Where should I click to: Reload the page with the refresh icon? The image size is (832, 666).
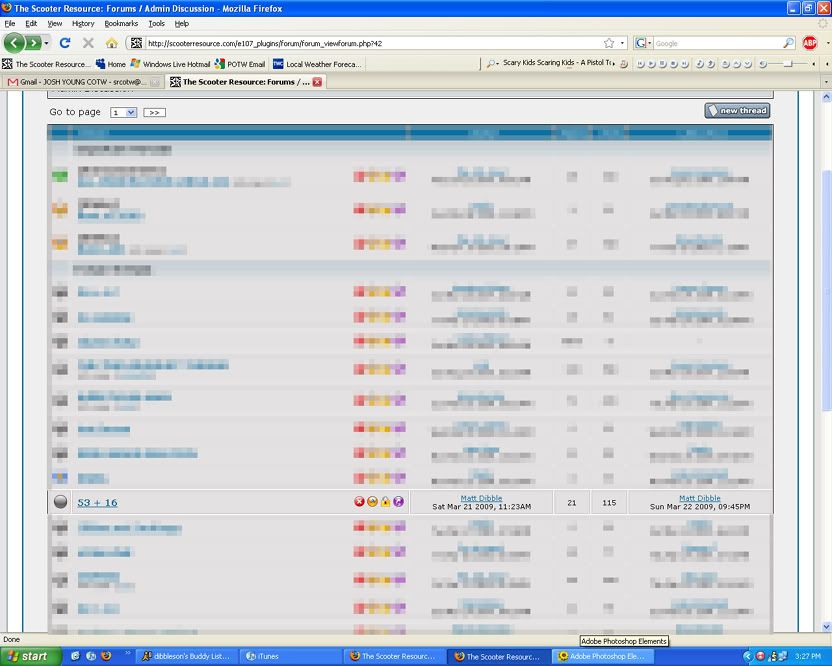tap(65, 43)
